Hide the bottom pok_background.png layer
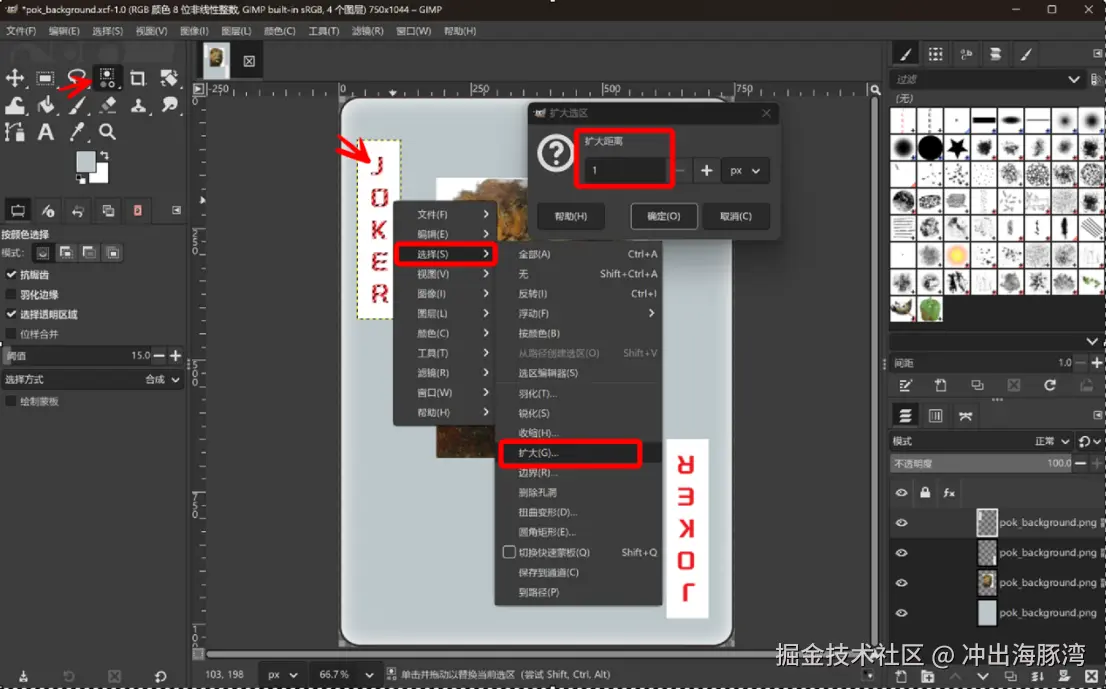The width and height of the screenshot is (1107, 690). (x=902, y=613)
